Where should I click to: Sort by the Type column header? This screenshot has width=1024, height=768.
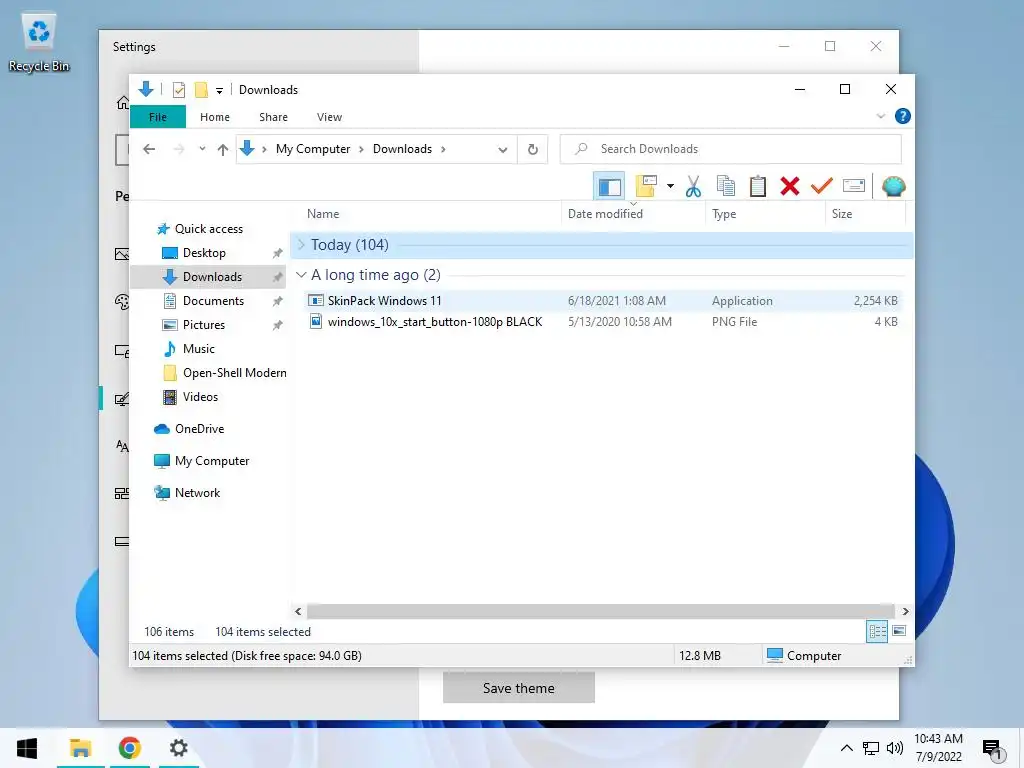tap(724, 214)
